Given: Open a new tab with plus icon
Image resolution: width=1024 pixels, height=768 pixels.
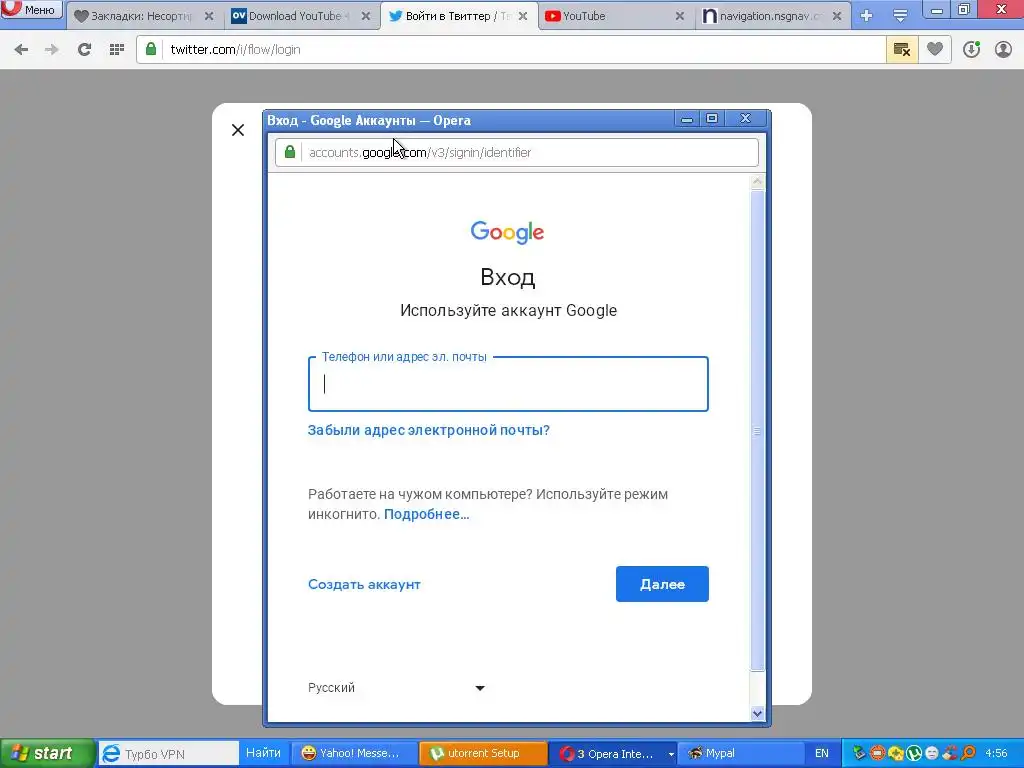Looking at the screenshot, I should point(867,16).
